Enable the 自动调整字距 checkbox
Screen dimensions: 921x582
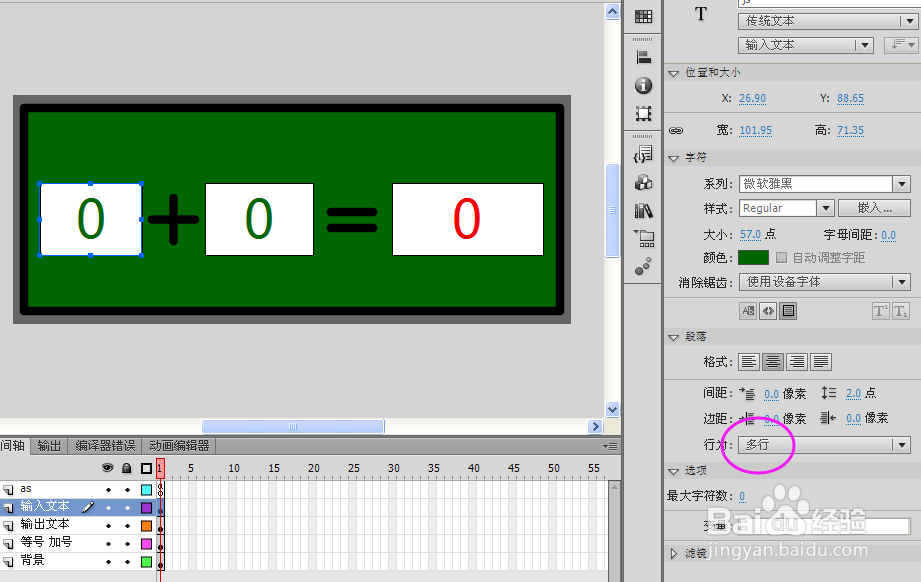coord(784,258)
